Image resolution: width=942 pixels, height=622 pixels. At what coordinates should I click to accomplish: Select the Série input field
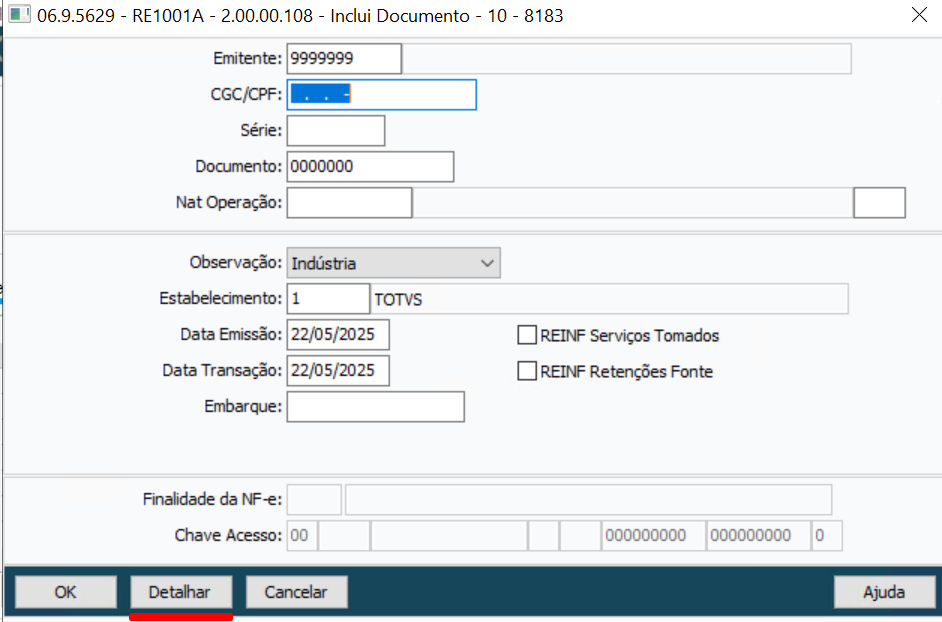(x=336, y=131)
